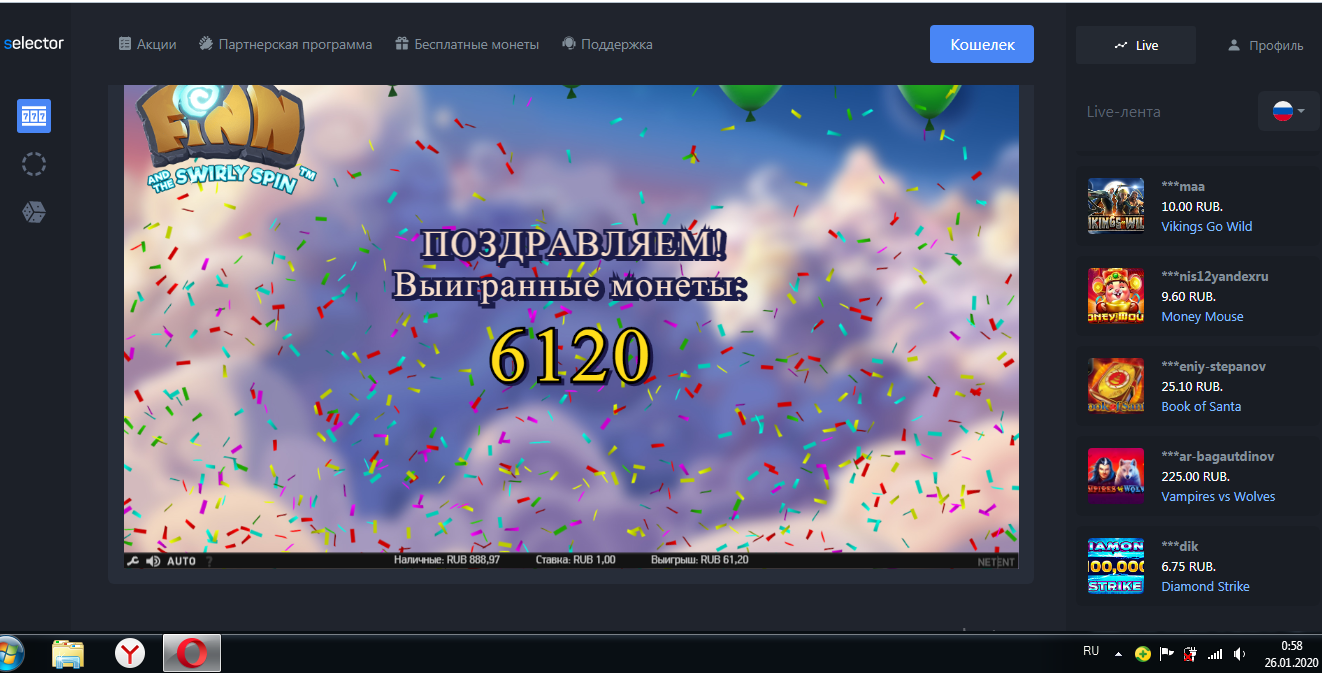Click the Money Mouse game thumbnail
This screenshot has width=1322, height=673.
(x=1115, y=295)
